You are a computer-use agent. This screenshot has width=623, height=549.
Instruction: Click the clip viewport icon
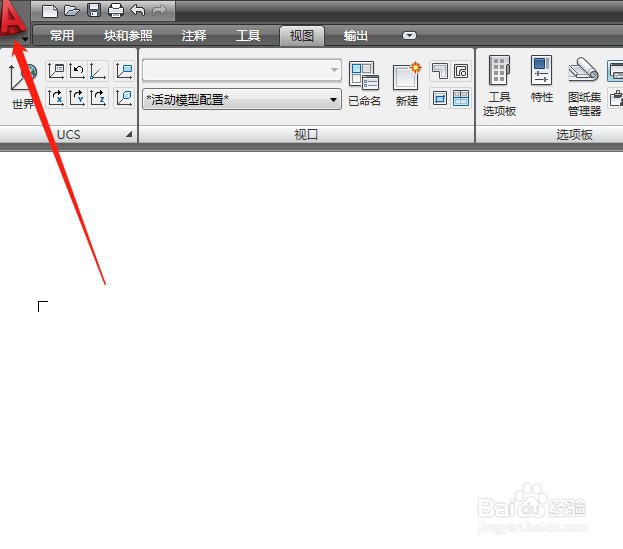440,98
